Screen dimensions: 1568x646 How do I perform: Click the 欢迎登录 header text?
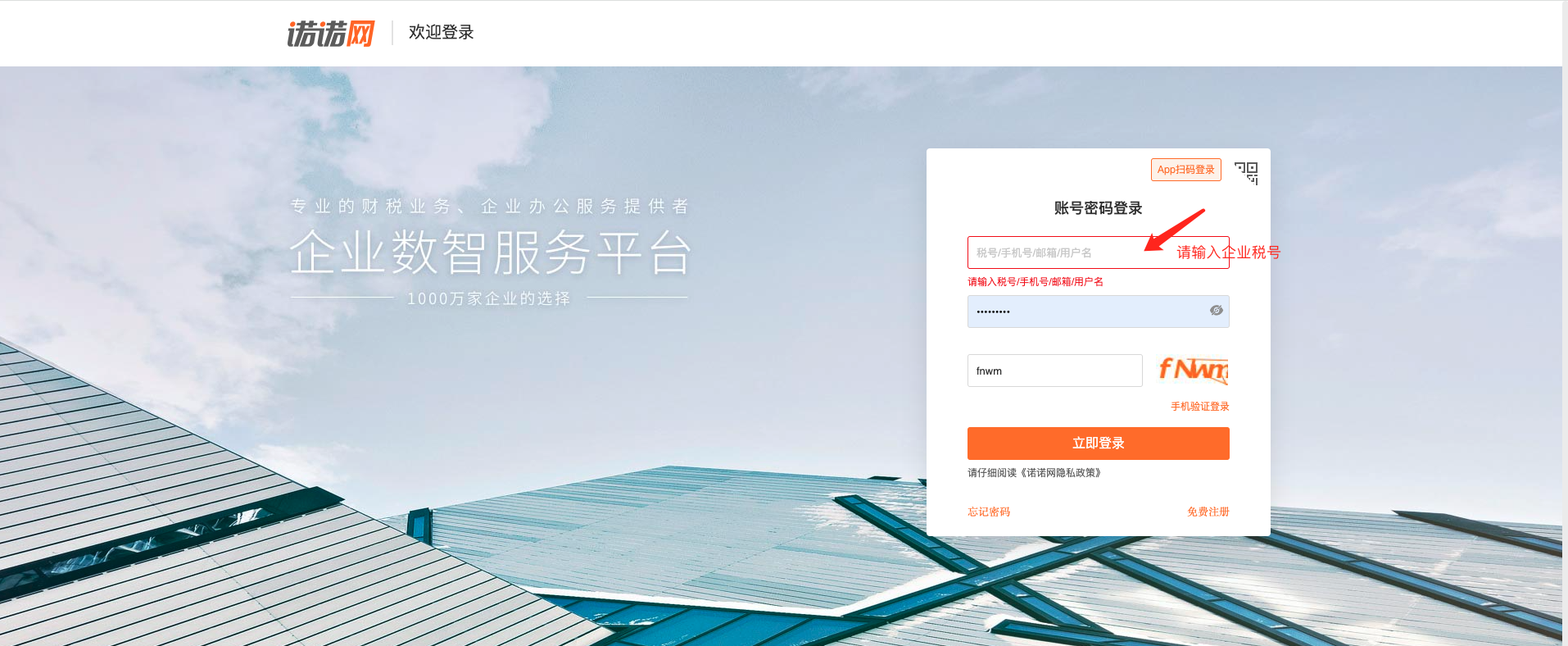pyautogui.click(x=441, y=32)
